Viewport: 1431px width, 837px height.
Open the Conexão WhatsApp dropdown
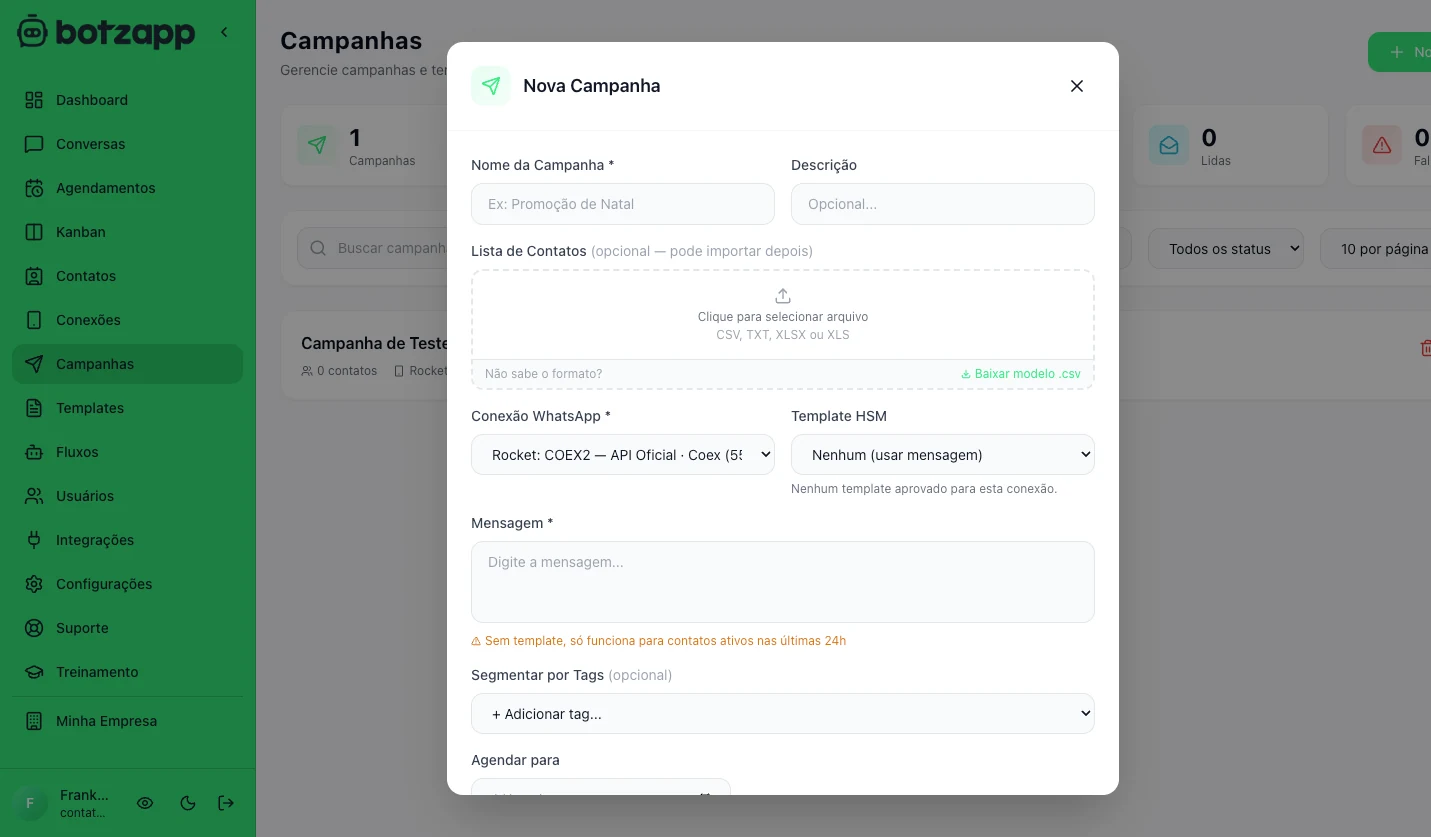click(x=623, y=454)
